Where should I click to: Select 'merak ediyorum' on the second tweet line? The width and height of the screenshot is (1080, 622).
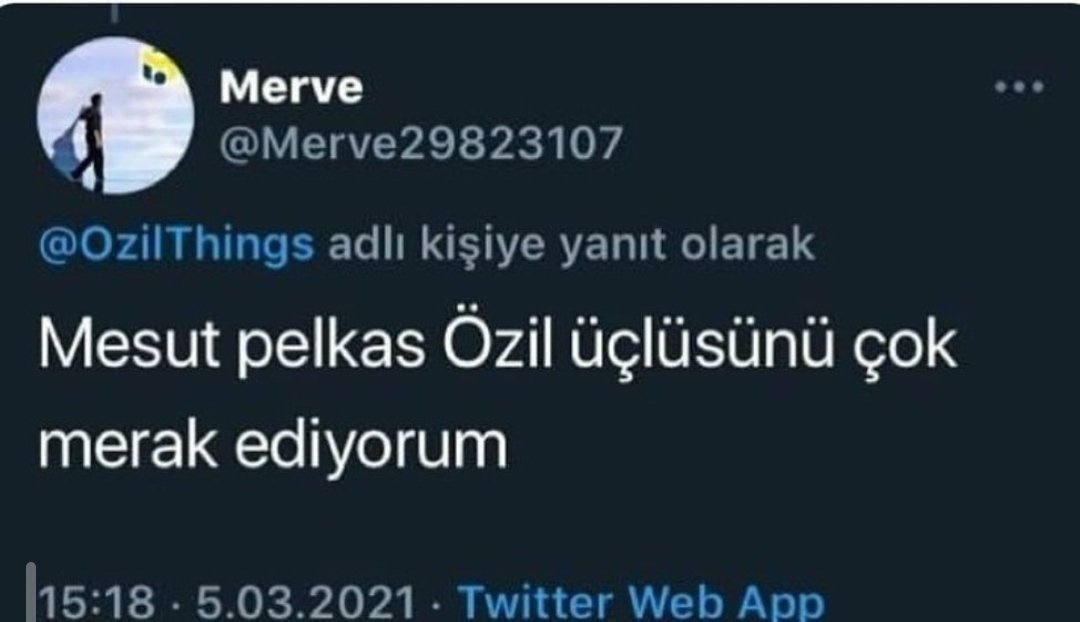(273, 446)
